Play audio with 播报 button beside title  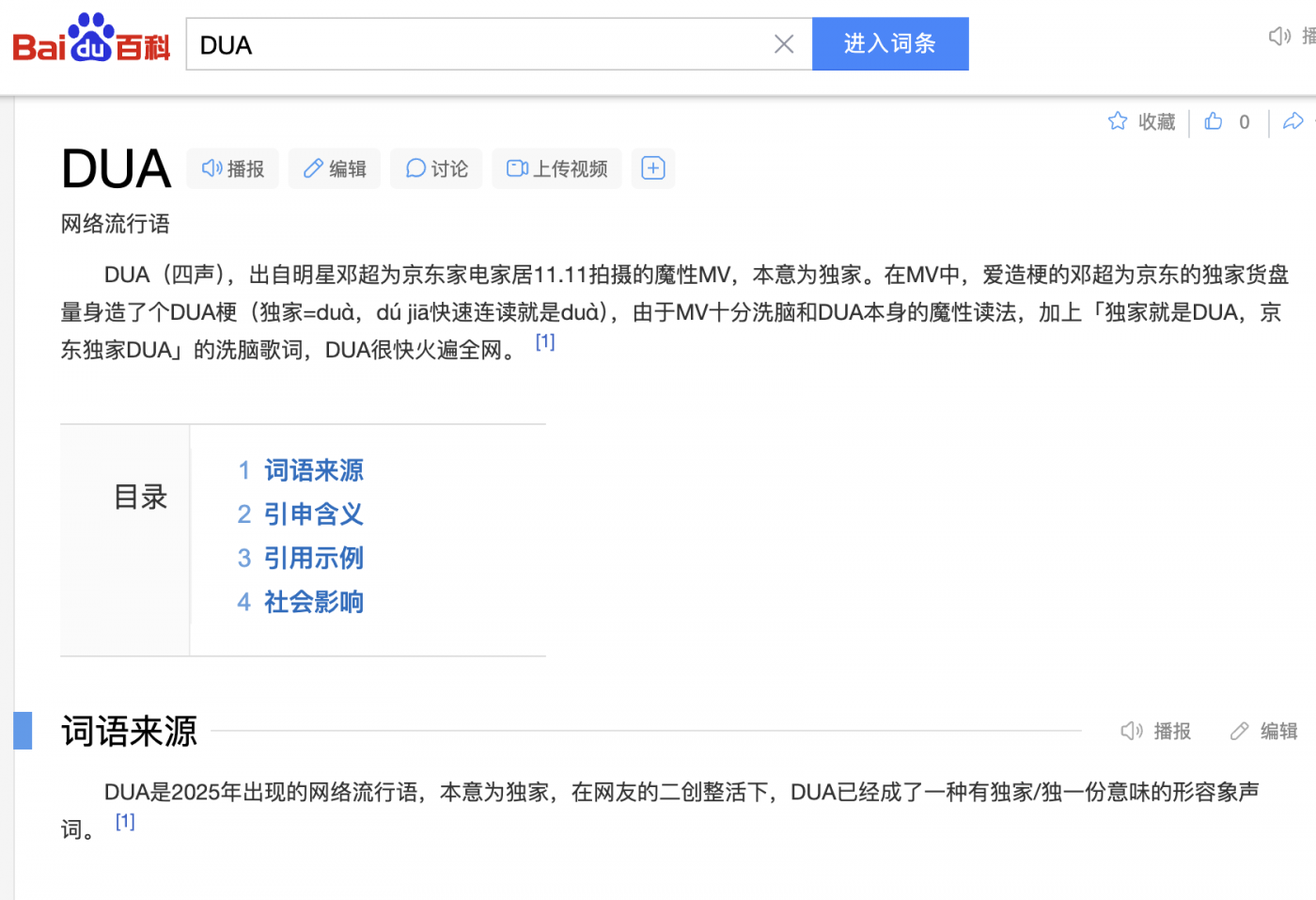(x=232, y=168)
